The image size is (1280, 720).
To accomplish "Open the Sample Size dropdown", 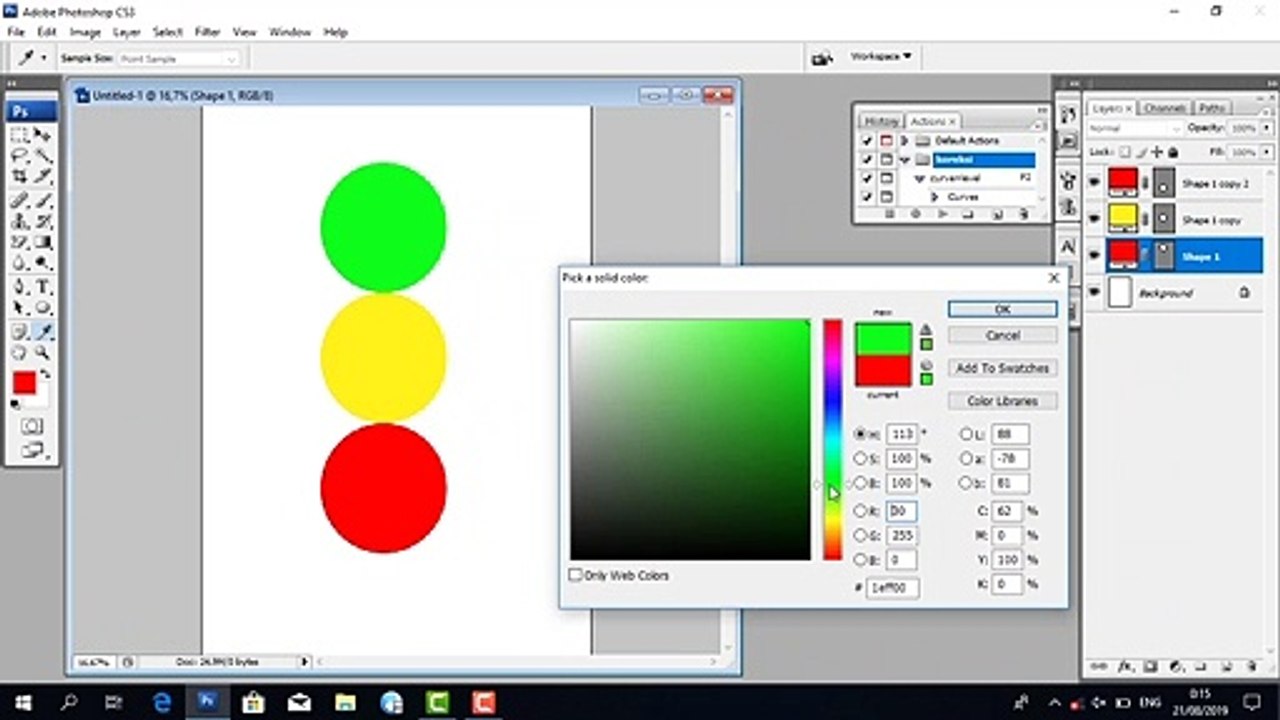I will pyautogui.click(x=178, y=59).
